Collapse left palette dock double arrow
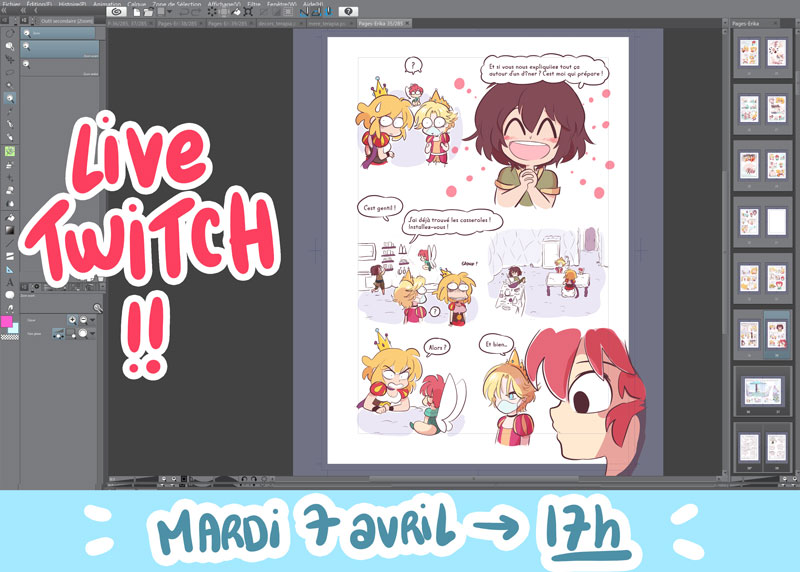Screen dimensions: 800x572 click(5, 10)
